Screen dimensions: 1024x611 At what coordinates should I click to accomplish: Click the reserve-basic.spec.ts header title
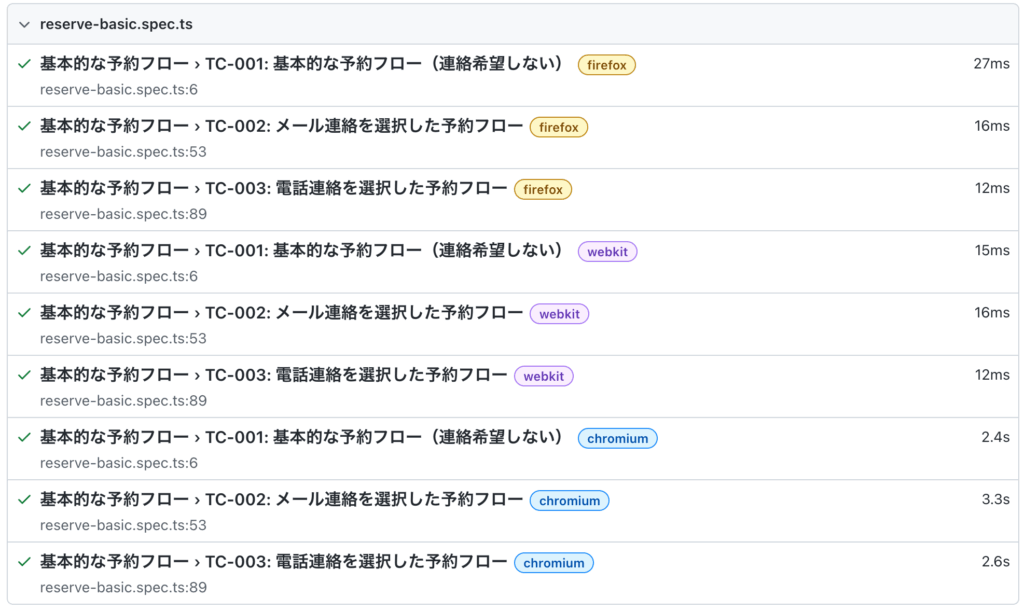[116, 24]
